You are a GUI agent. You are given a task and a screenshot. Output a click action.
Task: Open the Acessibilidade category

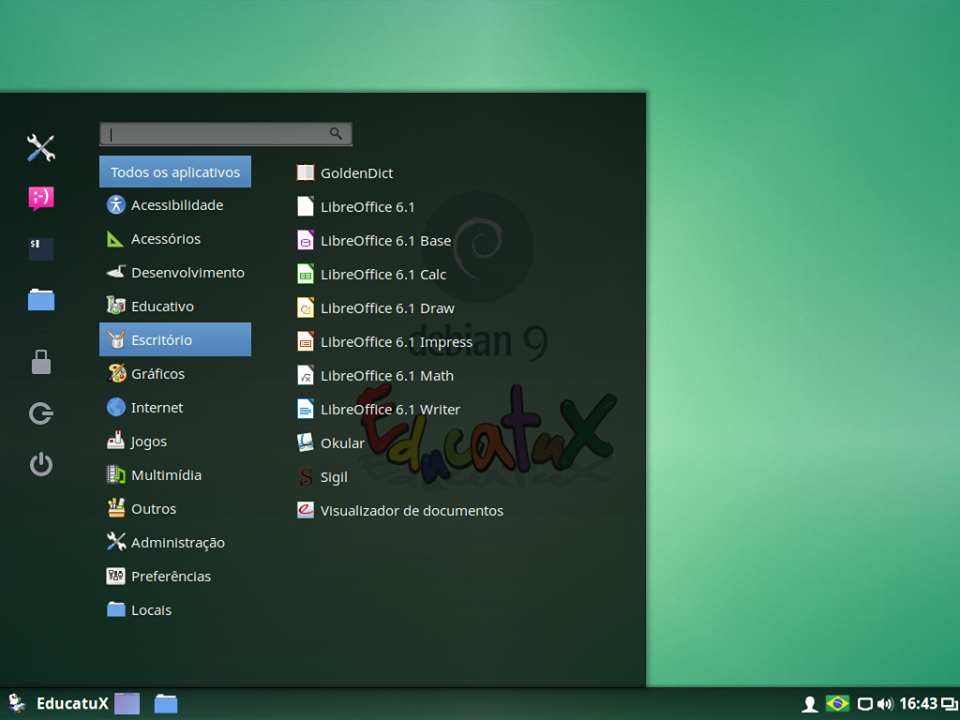pyautogui.click(x=175, y=205)
